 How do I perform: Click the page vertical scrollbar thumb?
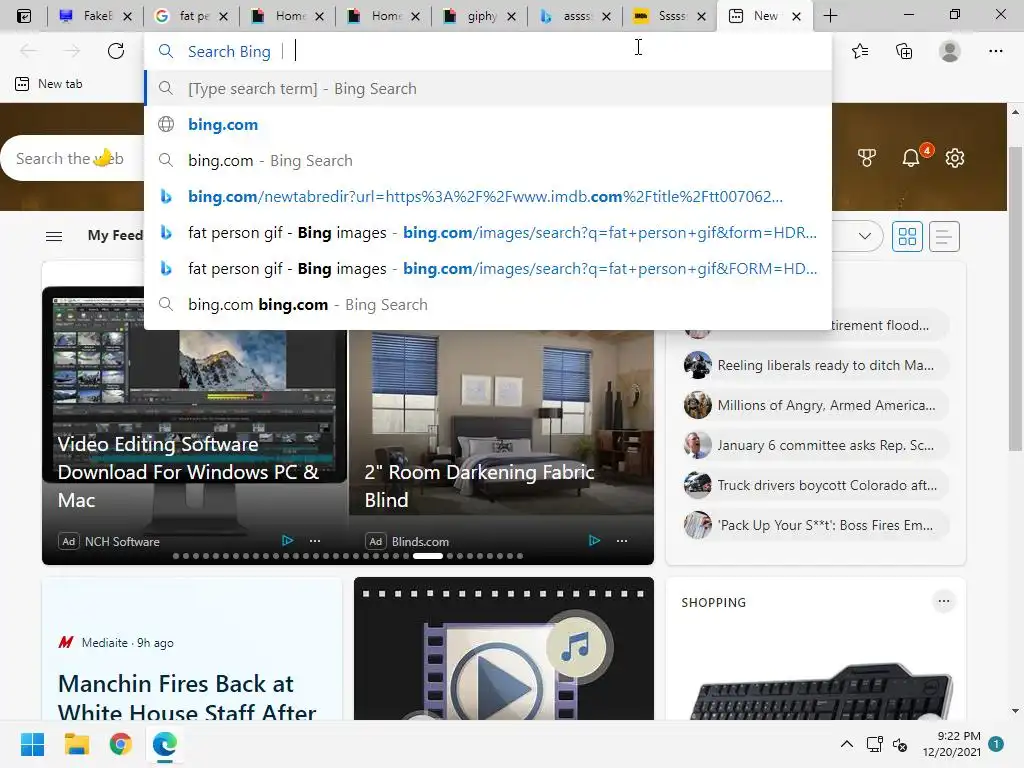pos(1015,298)
